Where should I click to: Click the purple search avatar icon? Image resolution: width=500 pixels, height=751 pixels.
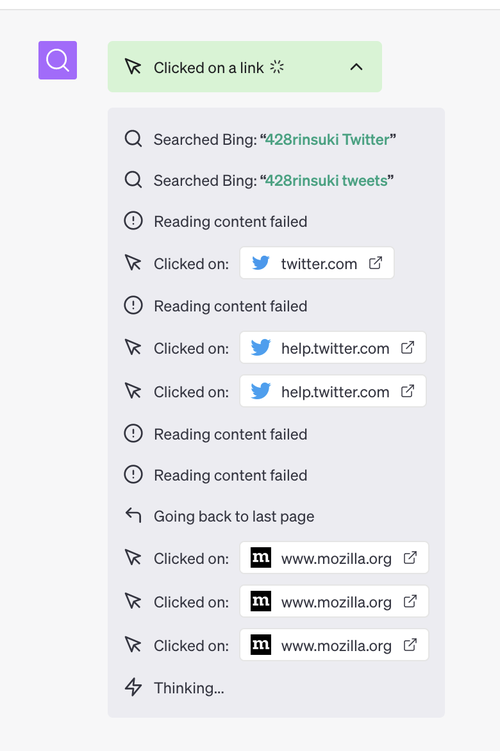[57, 60]
